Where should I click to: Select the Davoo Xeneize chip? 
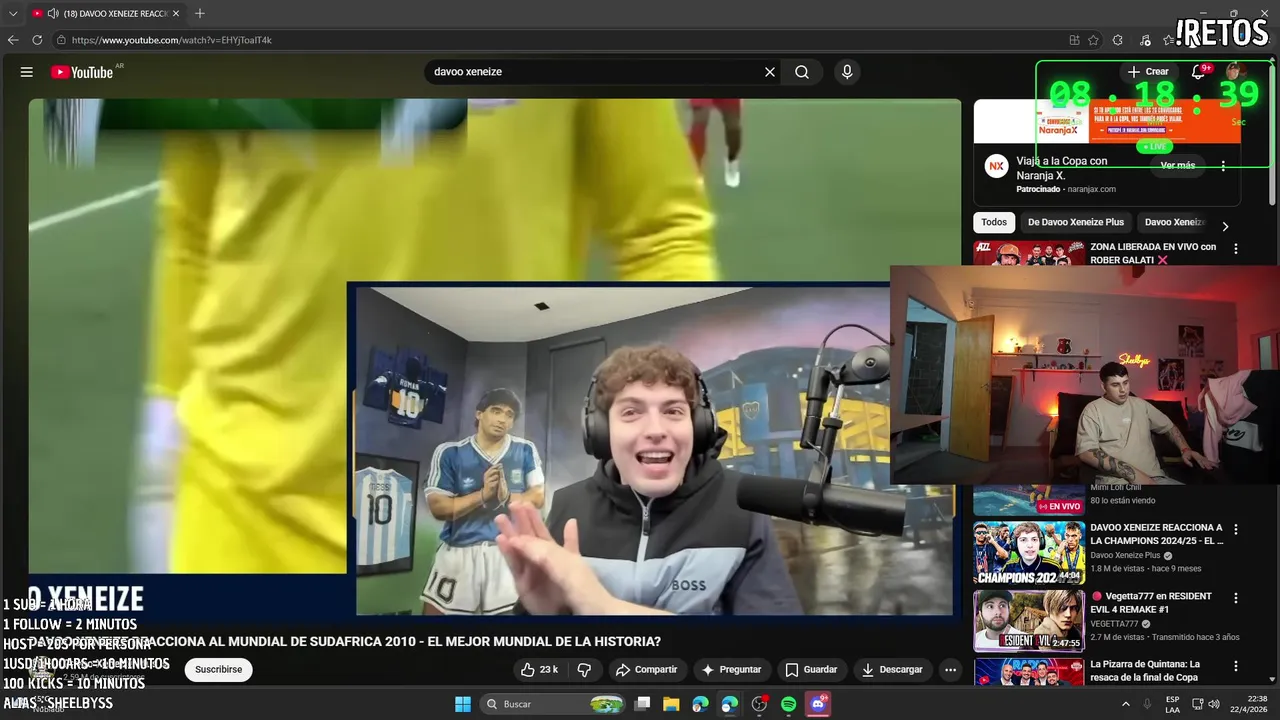1174,222
